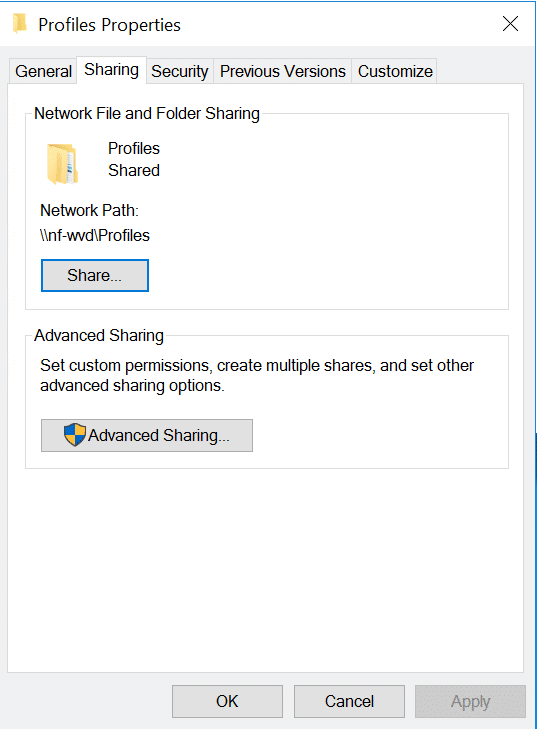Screen dimensions: 537x729
Task: Switch to the General tab
Action: click(x=43, y=71)
